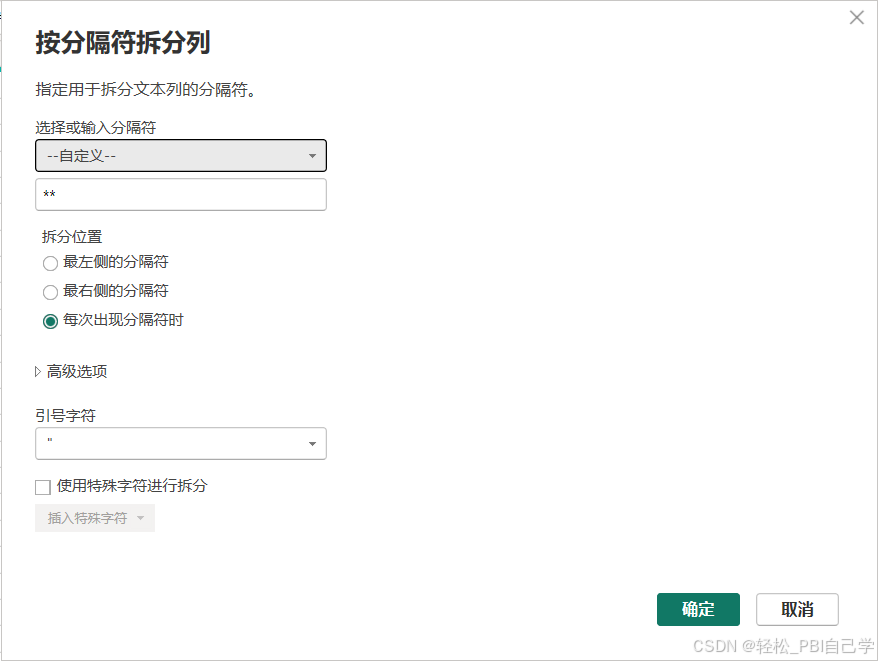Open the 引号字符 dropdown

coord(181,444)
